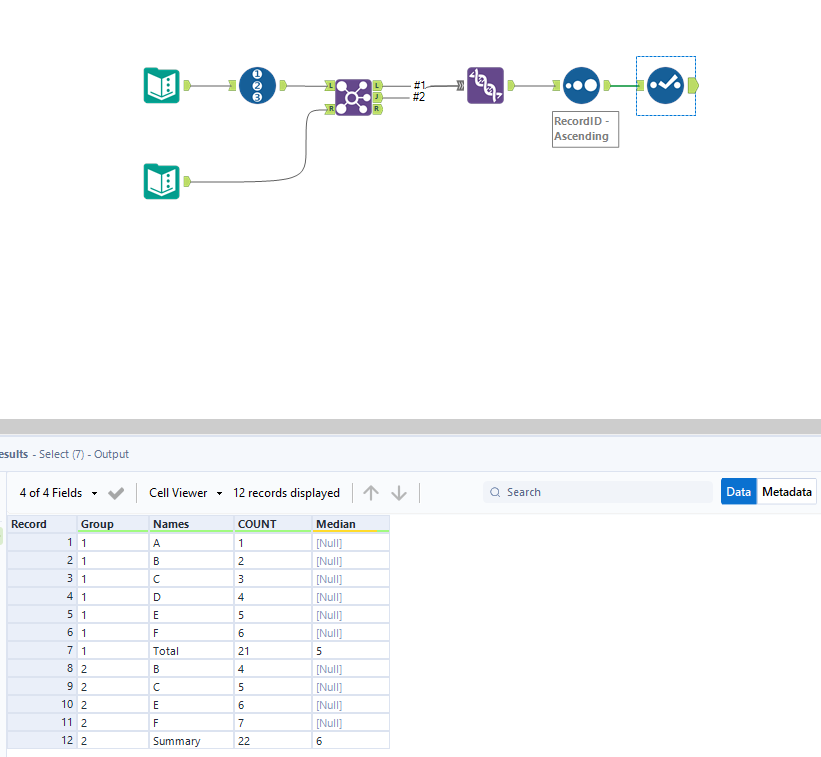This screenshot has width=821, height=757.
Task: Select the second Input Data tool
Action: pyautogui.click(x=161, y=181)
